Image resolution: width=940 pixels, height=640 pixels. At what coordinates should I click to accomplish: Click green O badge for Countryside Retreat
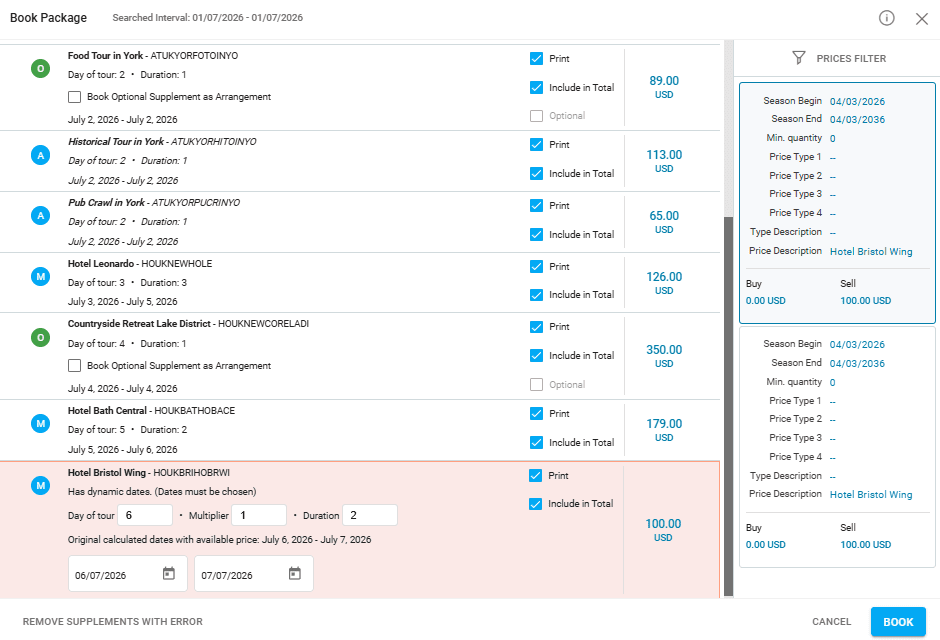41,338
